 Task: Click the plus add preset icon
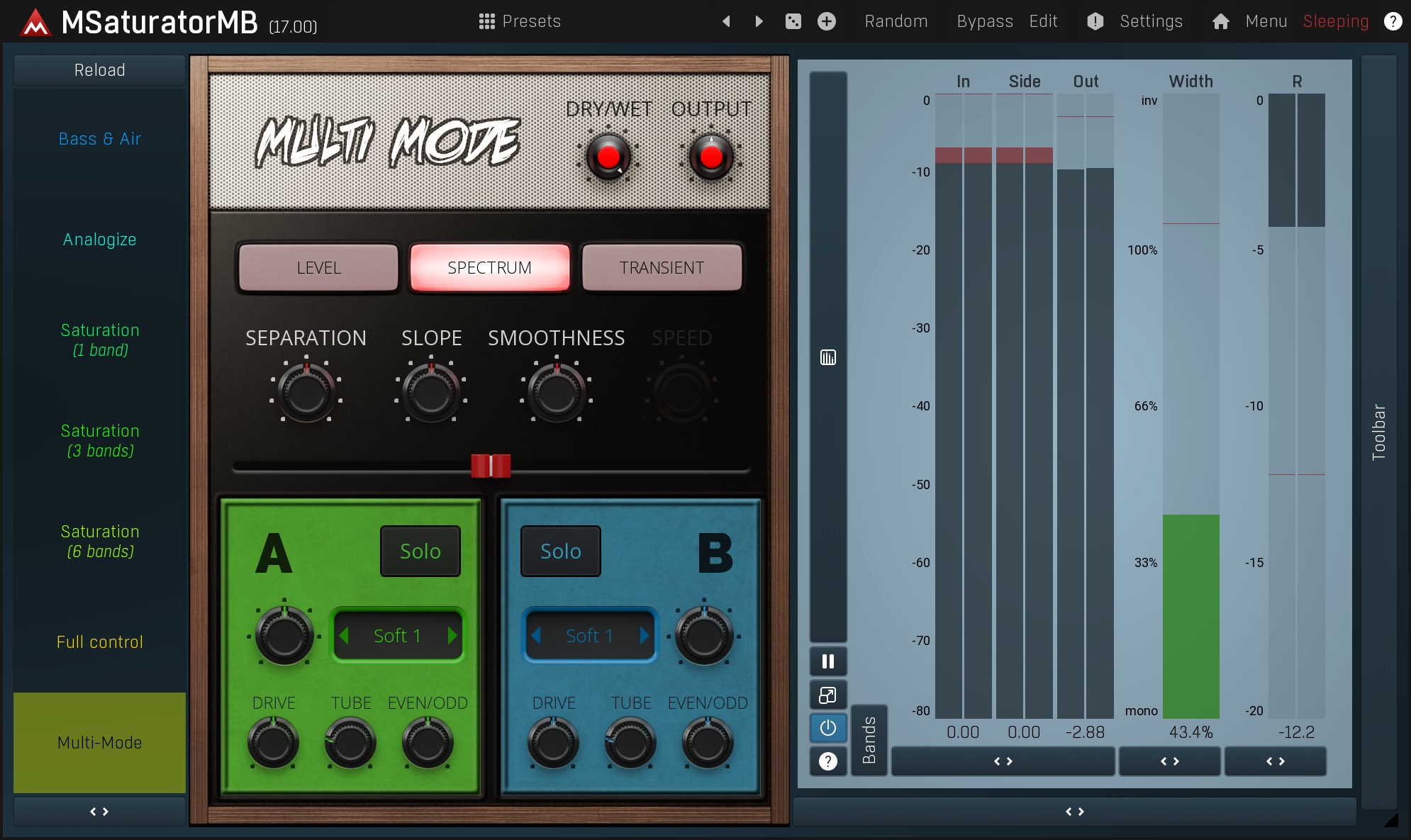pyautogui.click(x=826, y=21)
